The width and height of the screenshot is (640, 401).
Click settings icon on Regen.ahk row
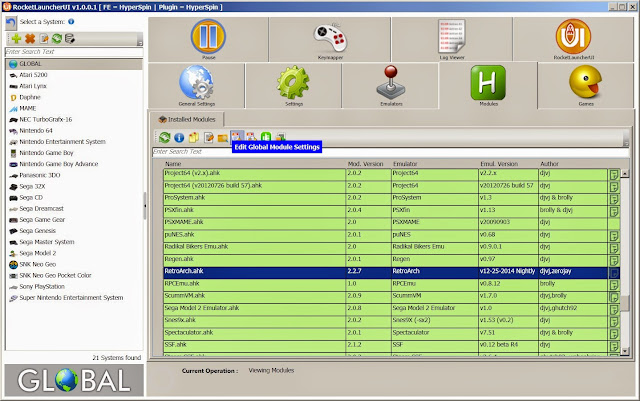pos(614,261)
